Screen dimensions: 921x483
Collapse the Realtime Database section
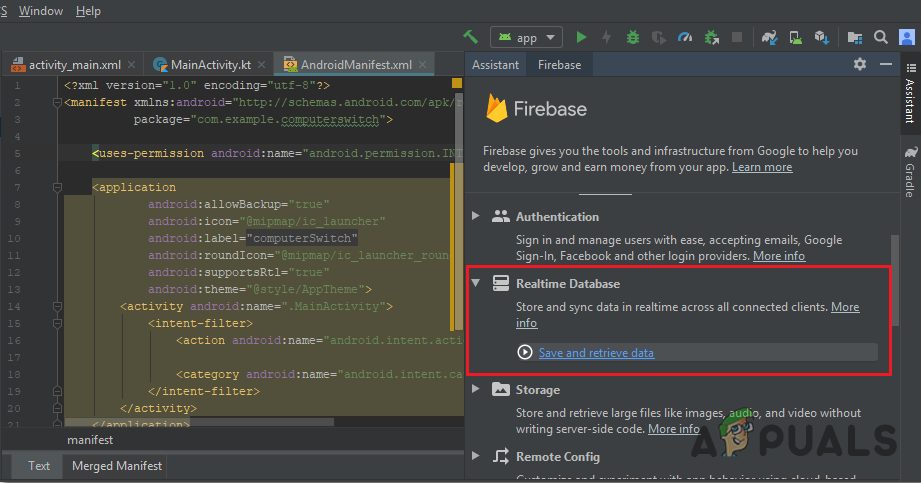pos(476,284)
